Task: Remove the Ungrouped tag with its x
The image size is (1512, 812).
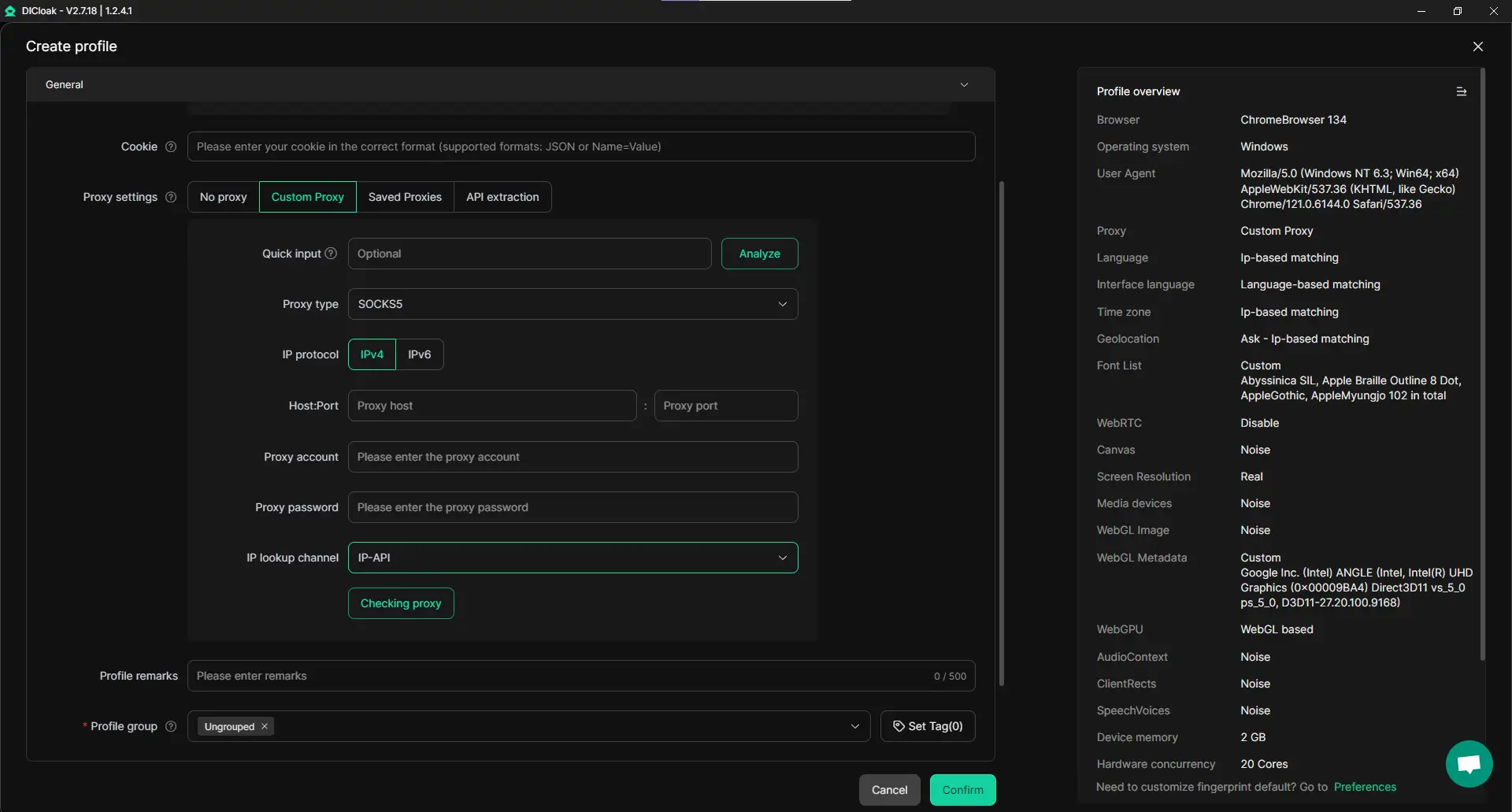Action: point(265,726)
